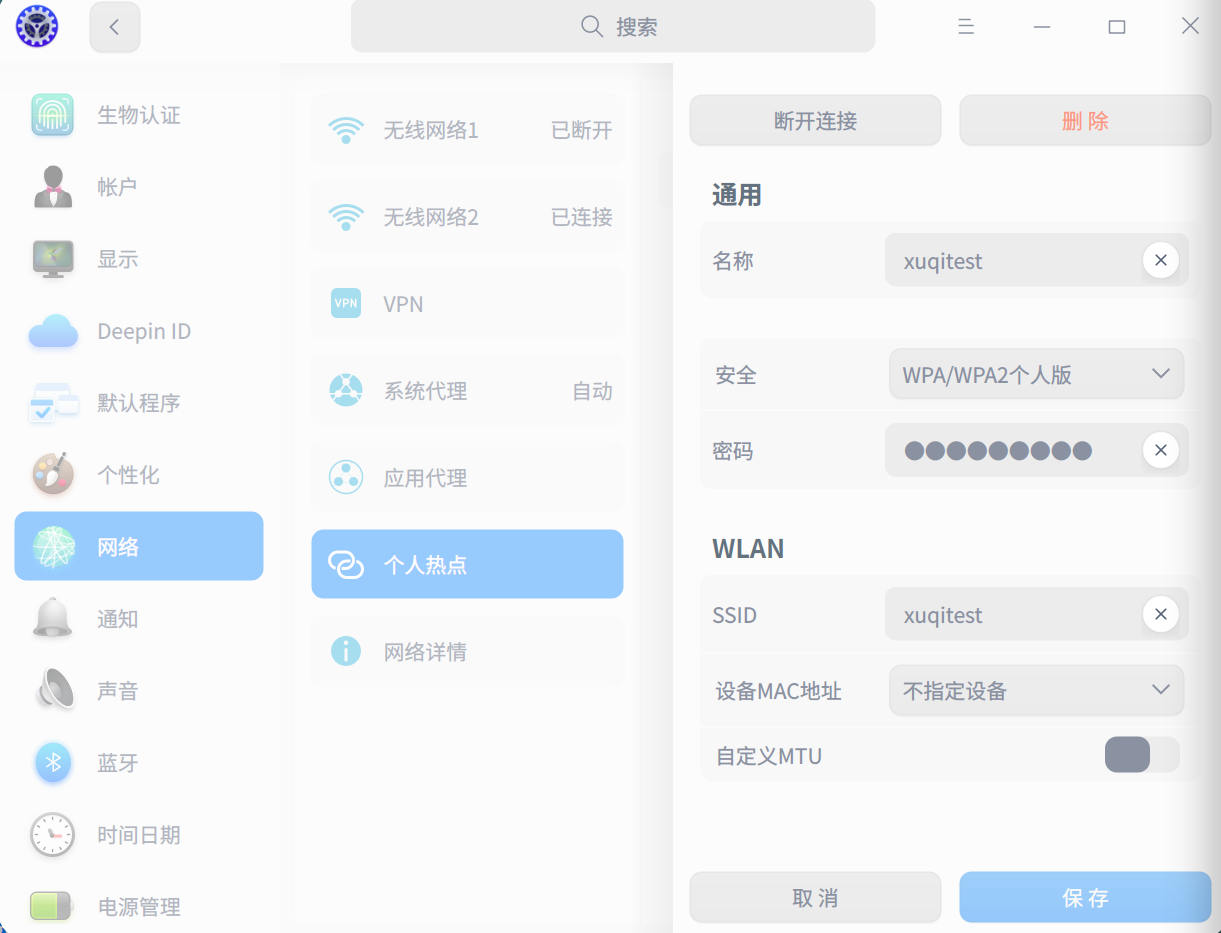The image size is (1221, 933).
Task: Click the Deepin ID cloud icon
Action: [x=53, y=331]
